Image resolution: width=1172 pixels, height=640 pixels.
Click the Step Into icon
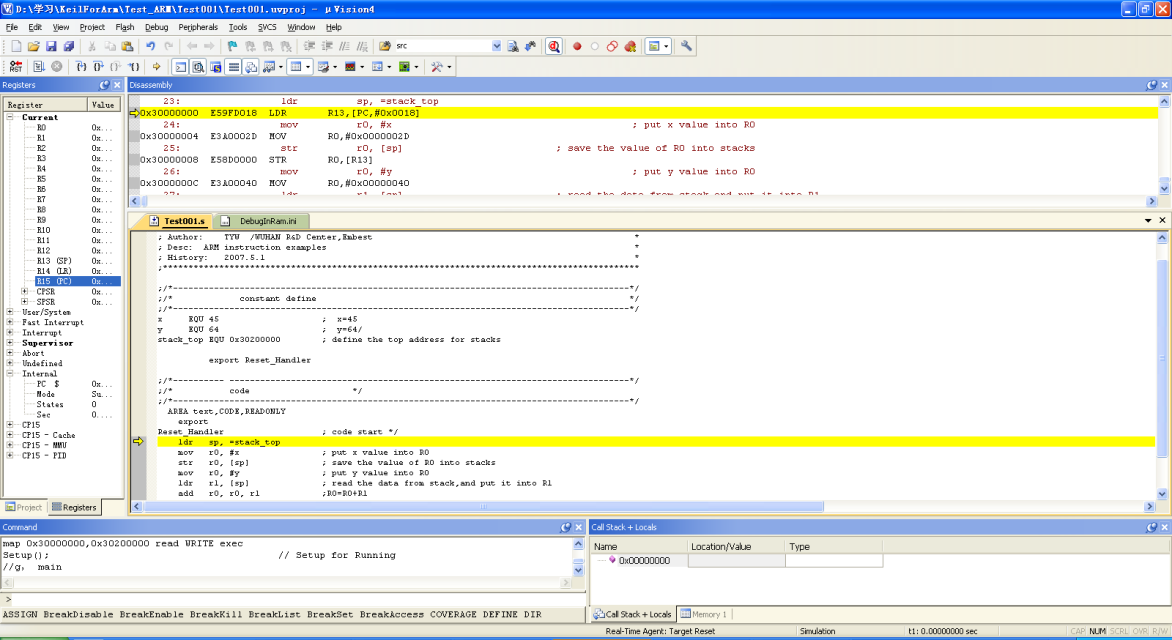pos(82,67)
